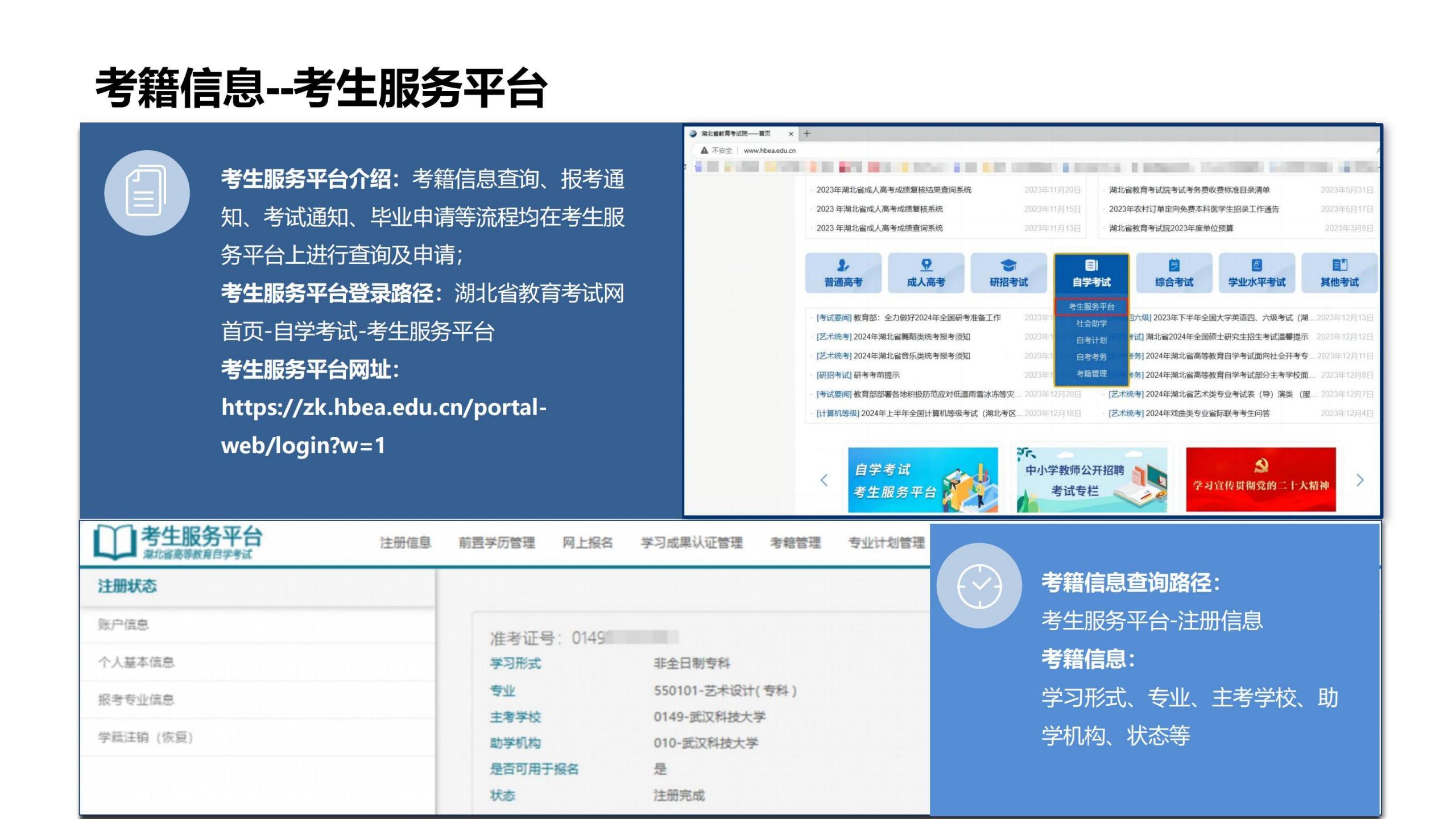This screenshot has height=819, width=1456.
Task: Select 考籍管理 in the 自学考试 dropdown
Action: coord(1091,374)
